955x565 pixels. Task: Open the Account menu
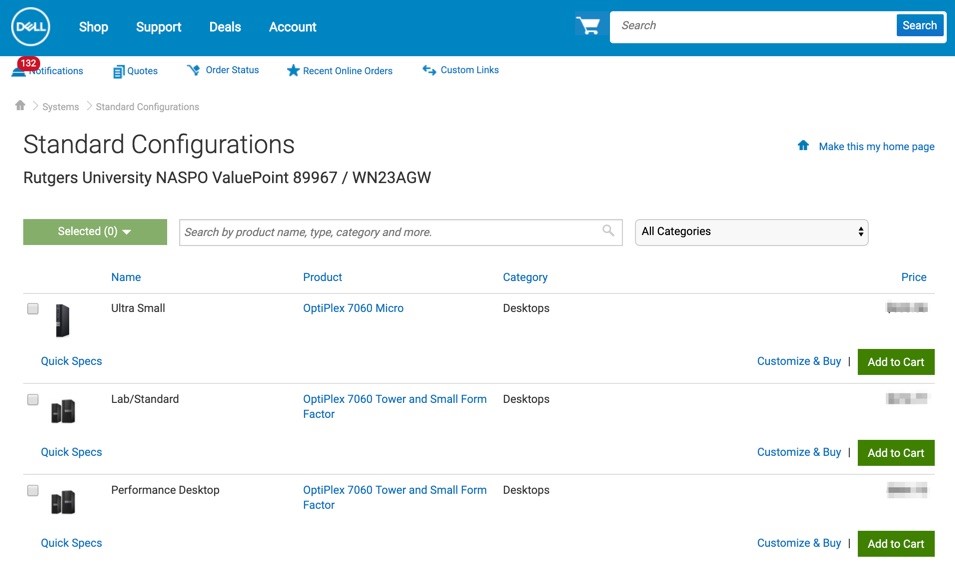[292, 27]
